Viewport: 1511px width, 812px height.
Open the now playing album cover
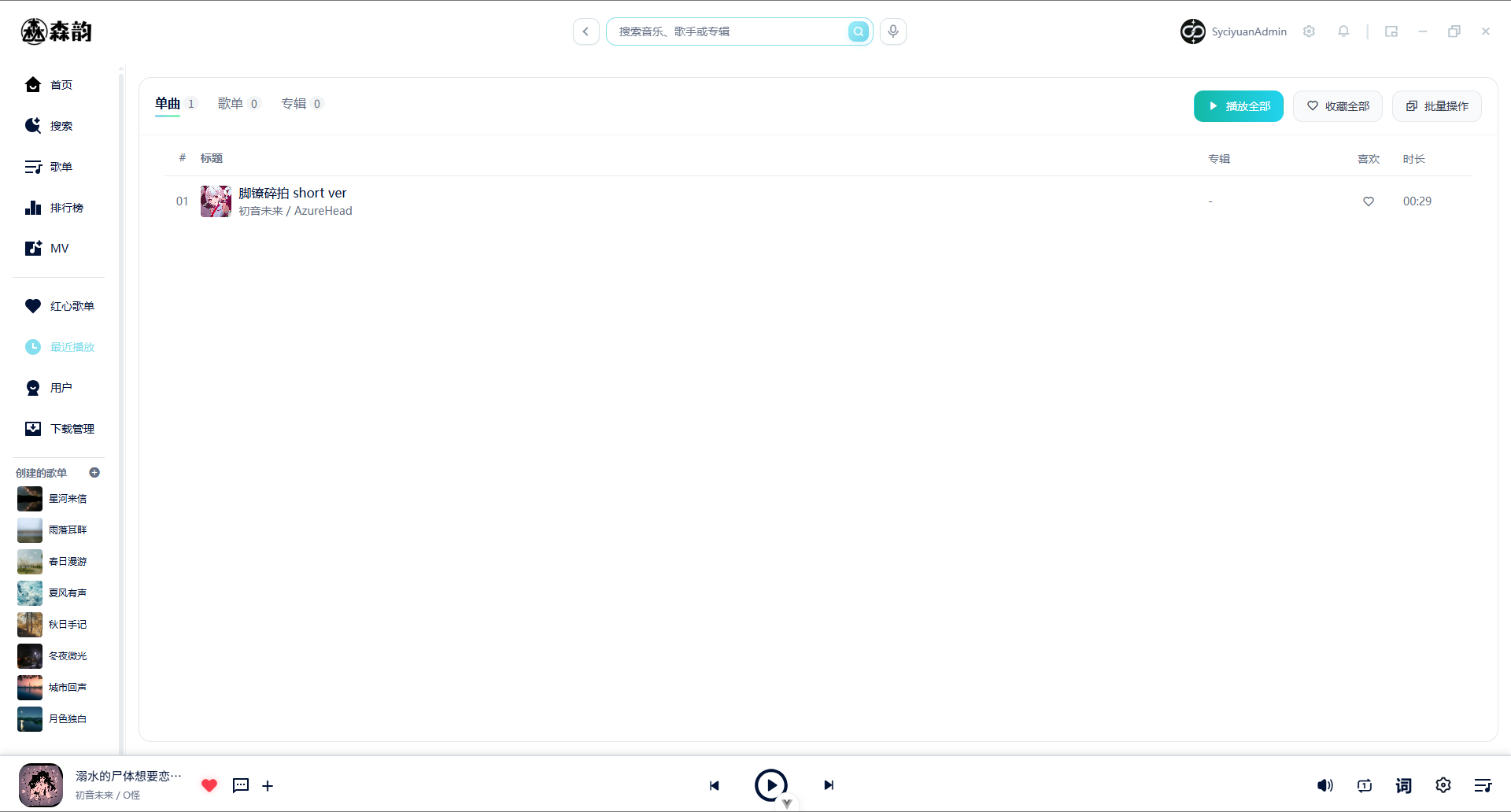tap(41, 785)
